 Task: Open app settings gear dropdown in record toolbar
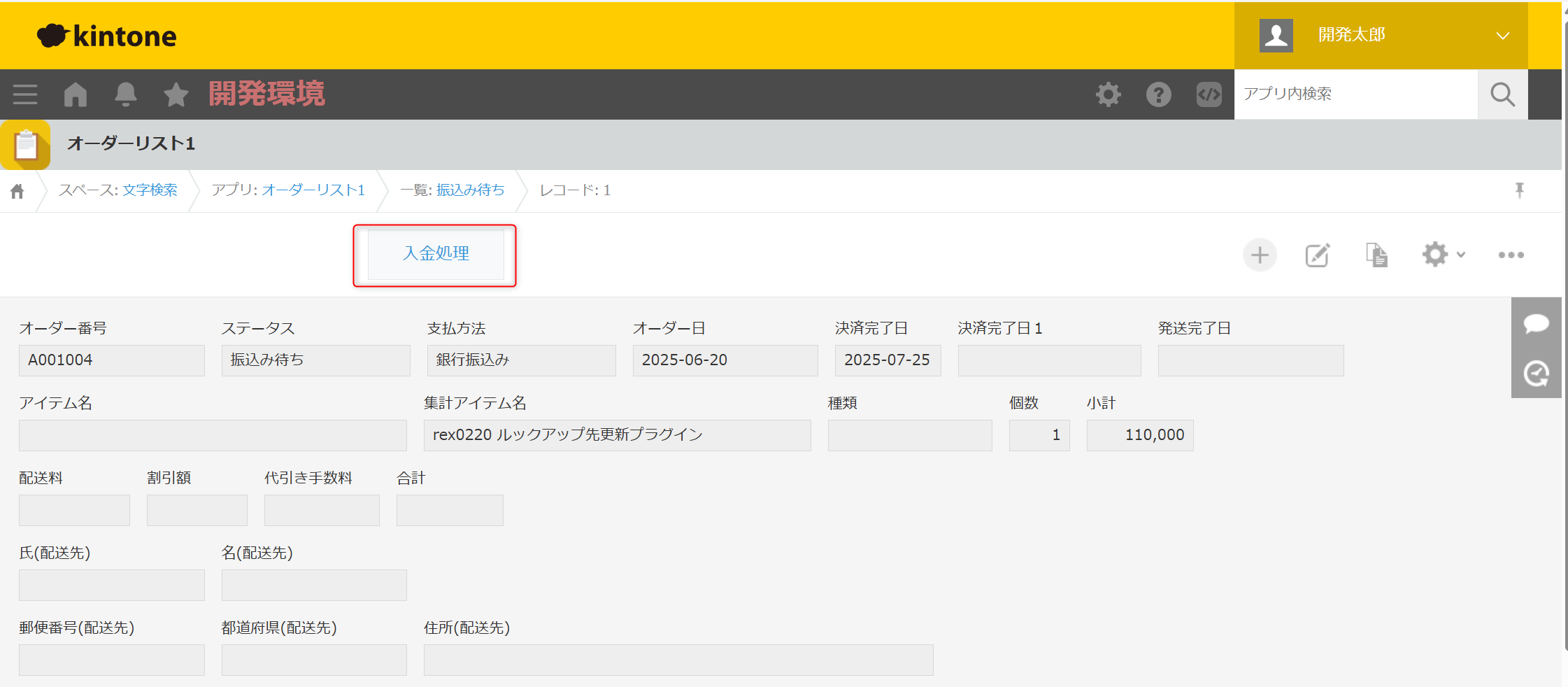coord(1443,255)
